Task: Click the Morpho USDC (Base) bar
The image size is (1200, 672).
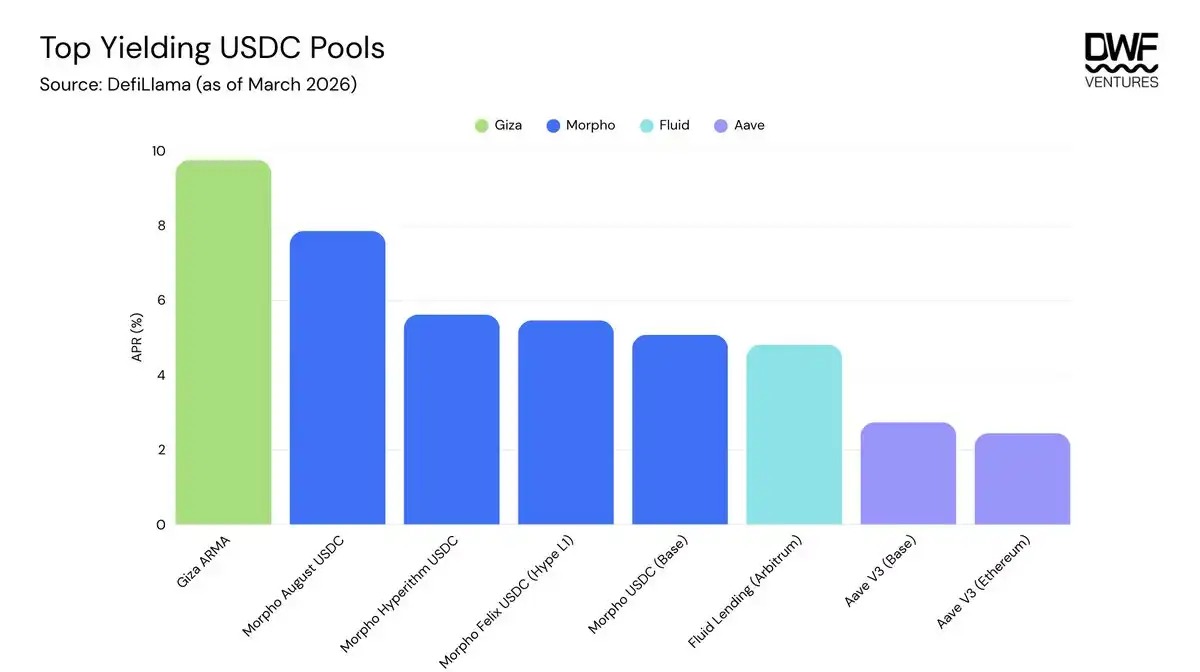Action: pyautogui.click(x=679, y=430)
